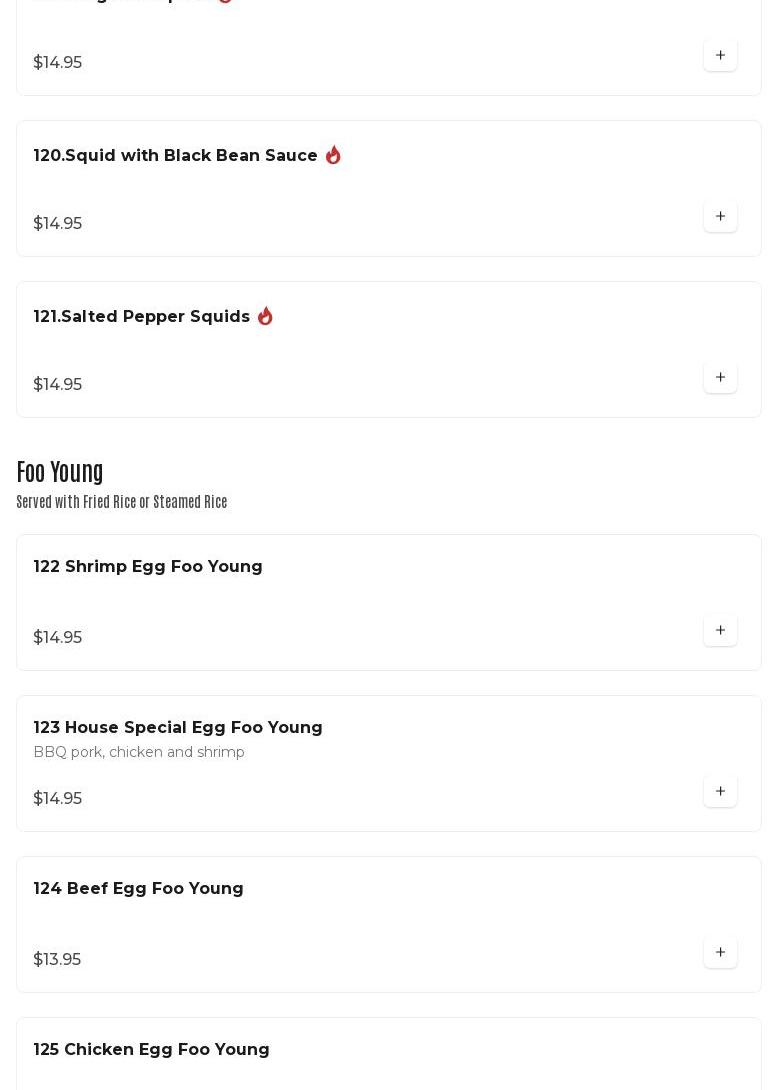
Task: Click the 'Served with Fried Rice or Steamed Rice' subtitle
Action: tap(122, 502)
